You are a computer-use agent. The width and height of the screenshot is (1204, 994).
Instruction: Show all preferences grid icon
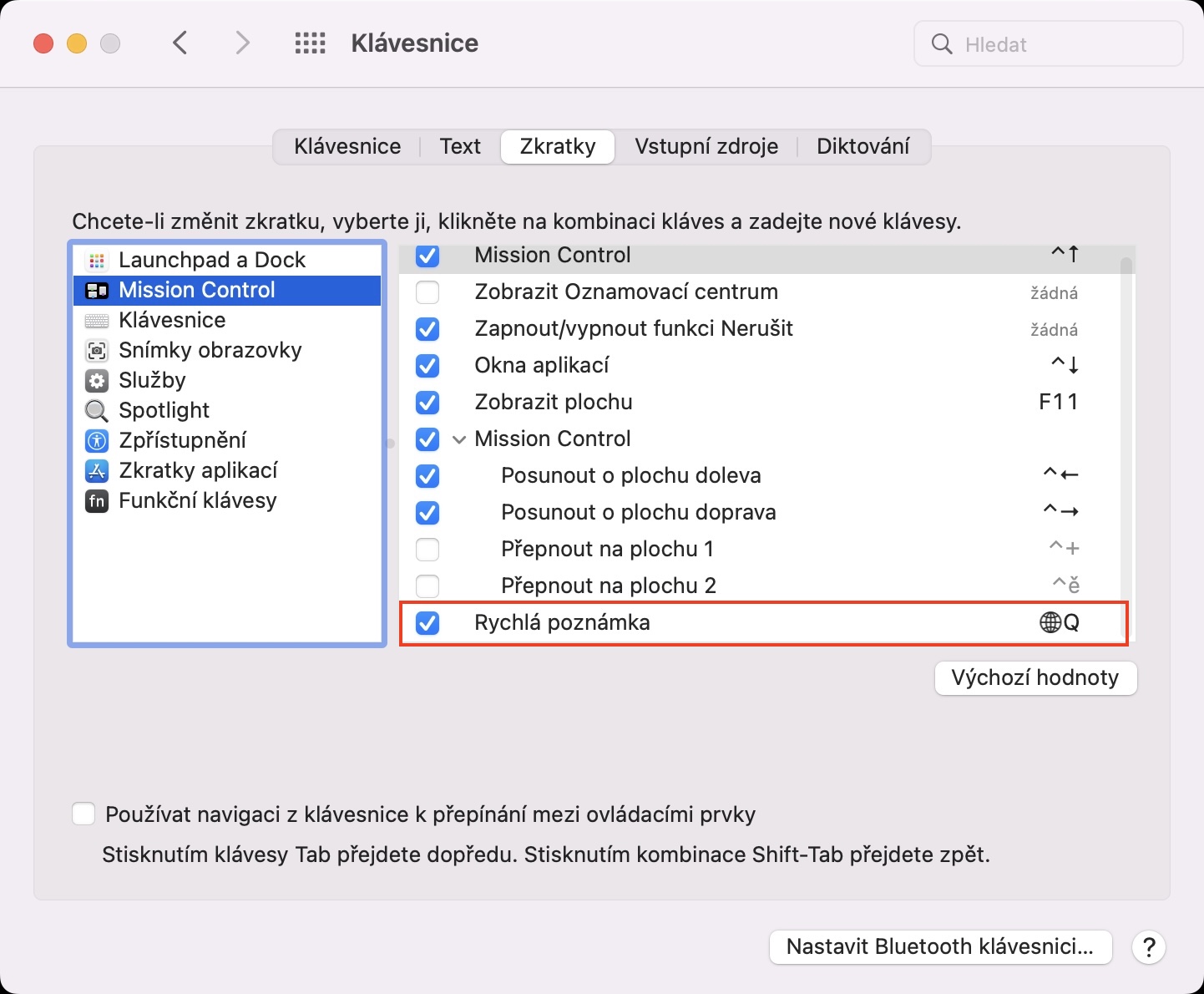pyautogui.click(x=310, y=43)
